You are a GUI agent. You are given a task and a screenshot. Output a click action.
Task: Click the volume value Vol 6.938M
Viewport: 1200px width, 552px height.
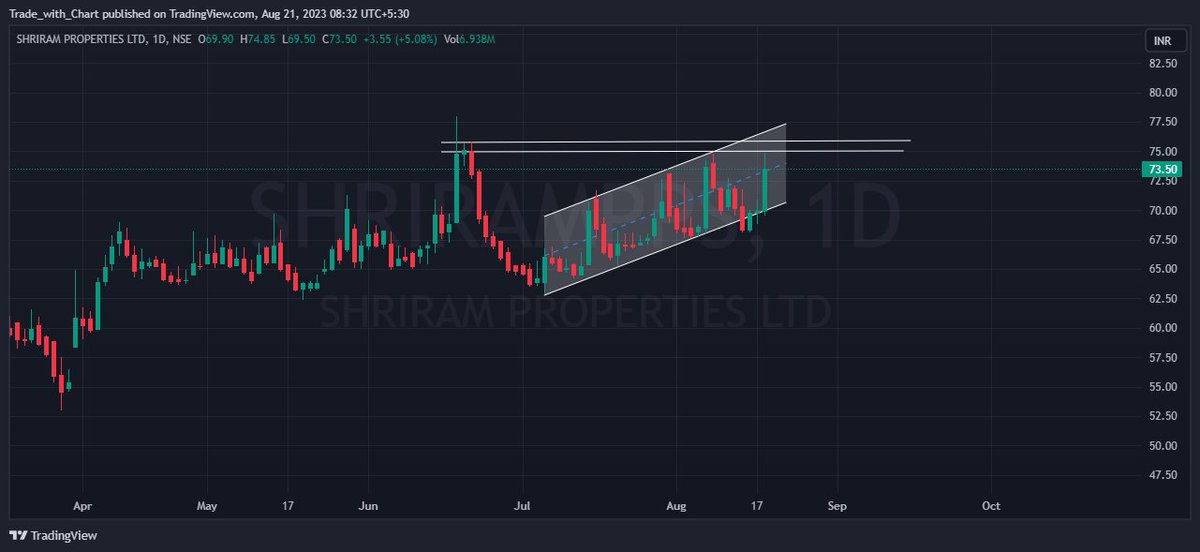click(471, 39)
